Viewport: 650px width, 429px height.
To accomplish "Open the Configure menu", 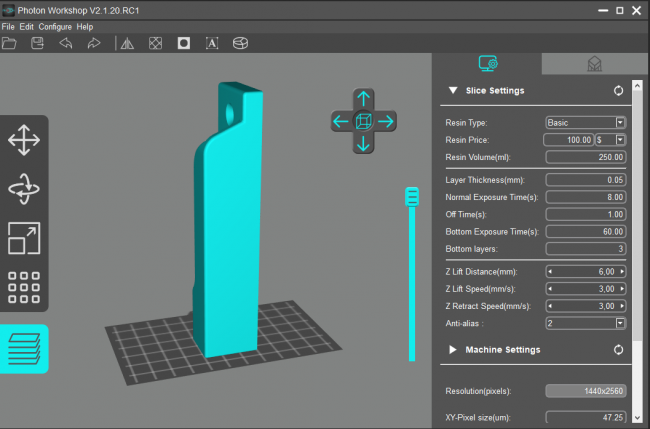I will [56, 26].
